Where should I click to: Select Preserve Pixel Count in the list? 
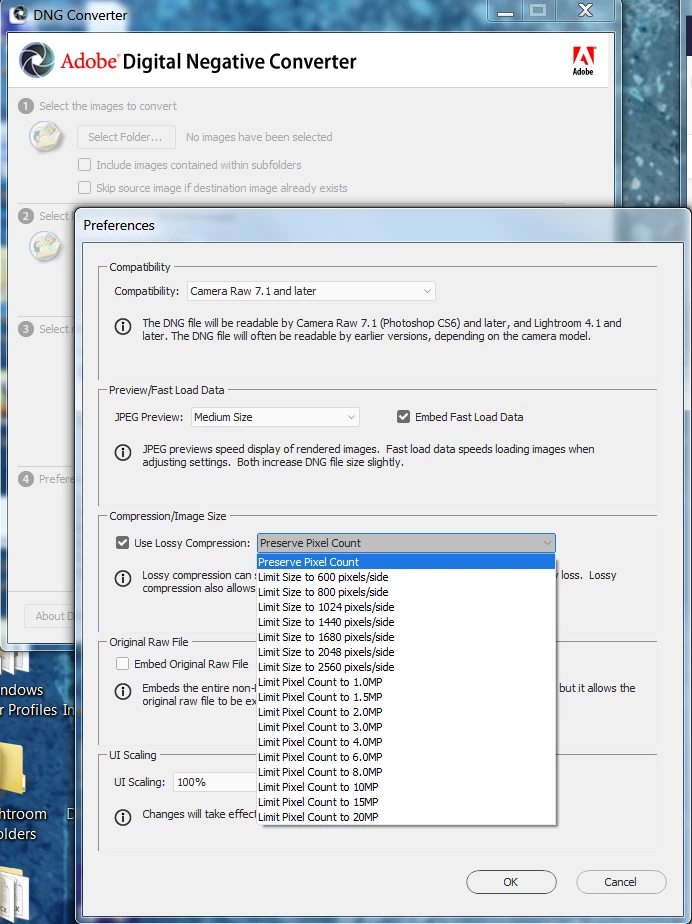tap(406, 562)
